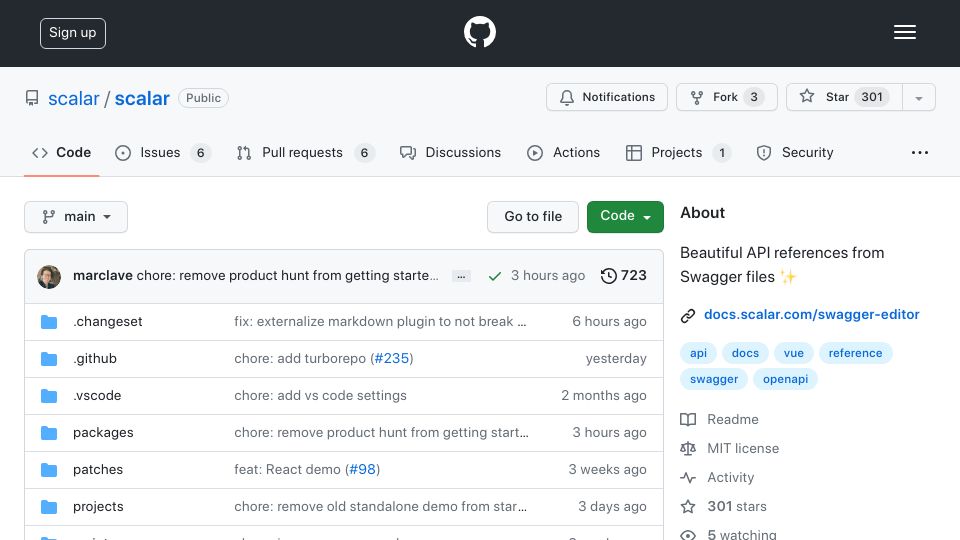Open pull request #235 link
Image resolution: width=960 pixels, height=540 pixels.
click(392, 359)
